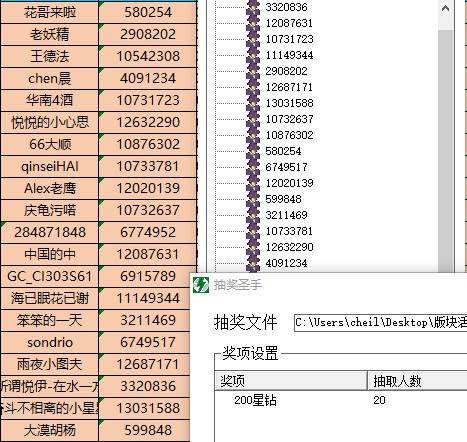Click spreadsheet cell 华南4酒
467x442 pixels.
(50, 100)
